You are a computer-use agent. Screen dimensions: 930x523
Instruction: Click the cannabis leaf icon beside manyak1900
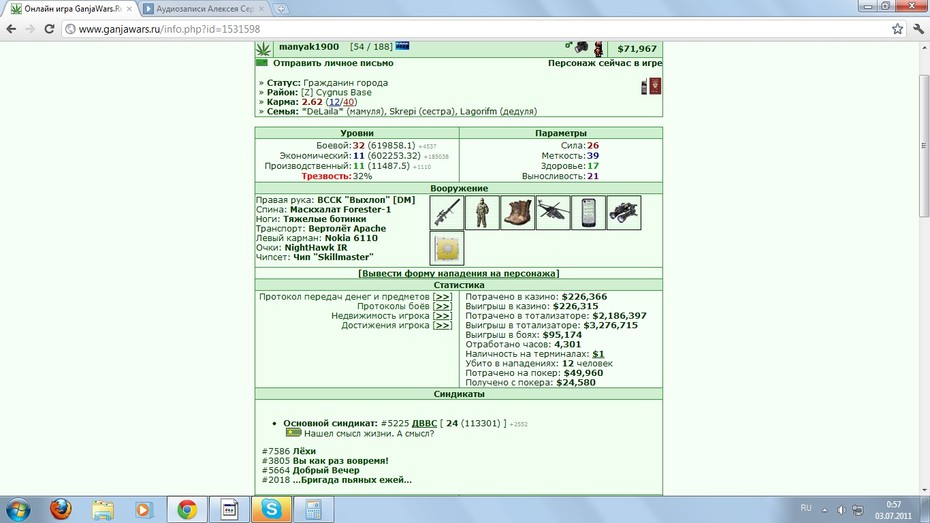point(263,49)
